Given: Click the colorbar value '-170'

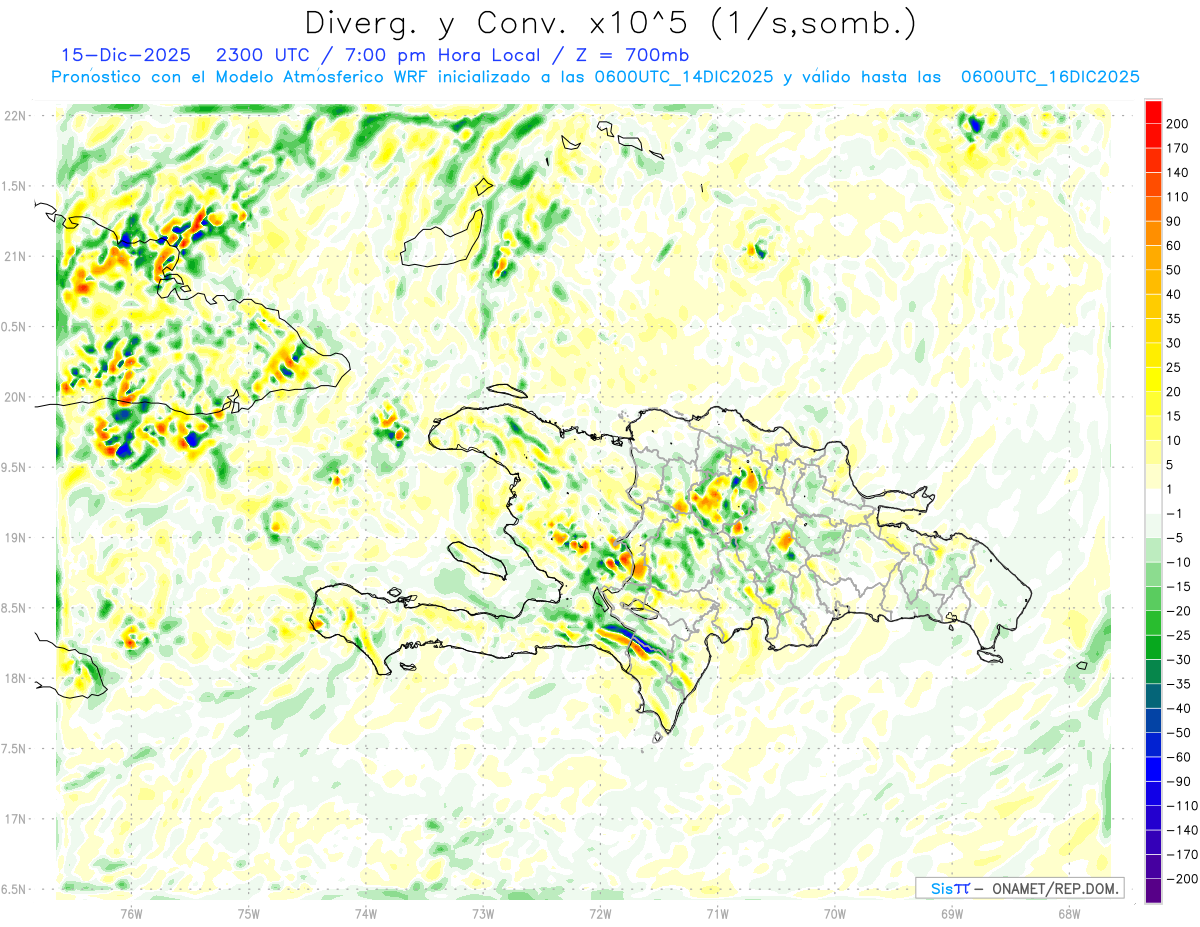Looking at the screenshot, I should 1182,855.
